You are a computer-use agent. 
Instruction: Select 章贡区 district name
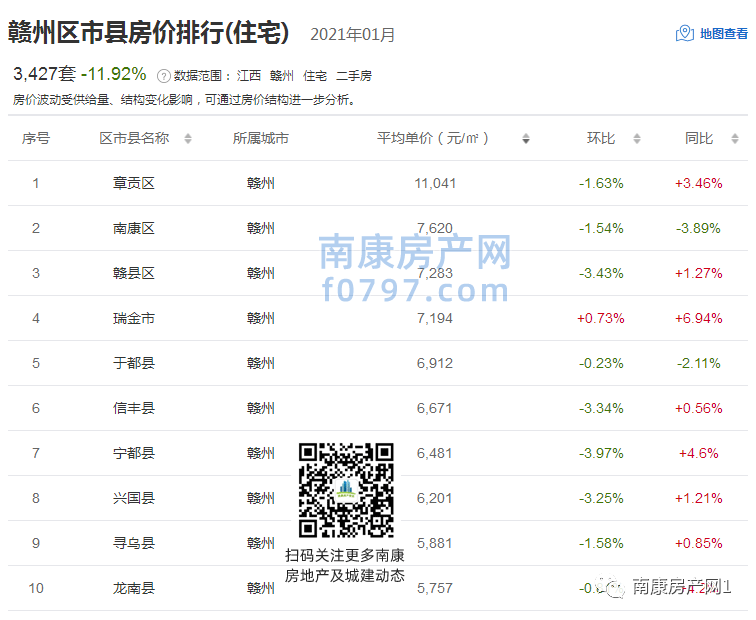click(134, 183)
